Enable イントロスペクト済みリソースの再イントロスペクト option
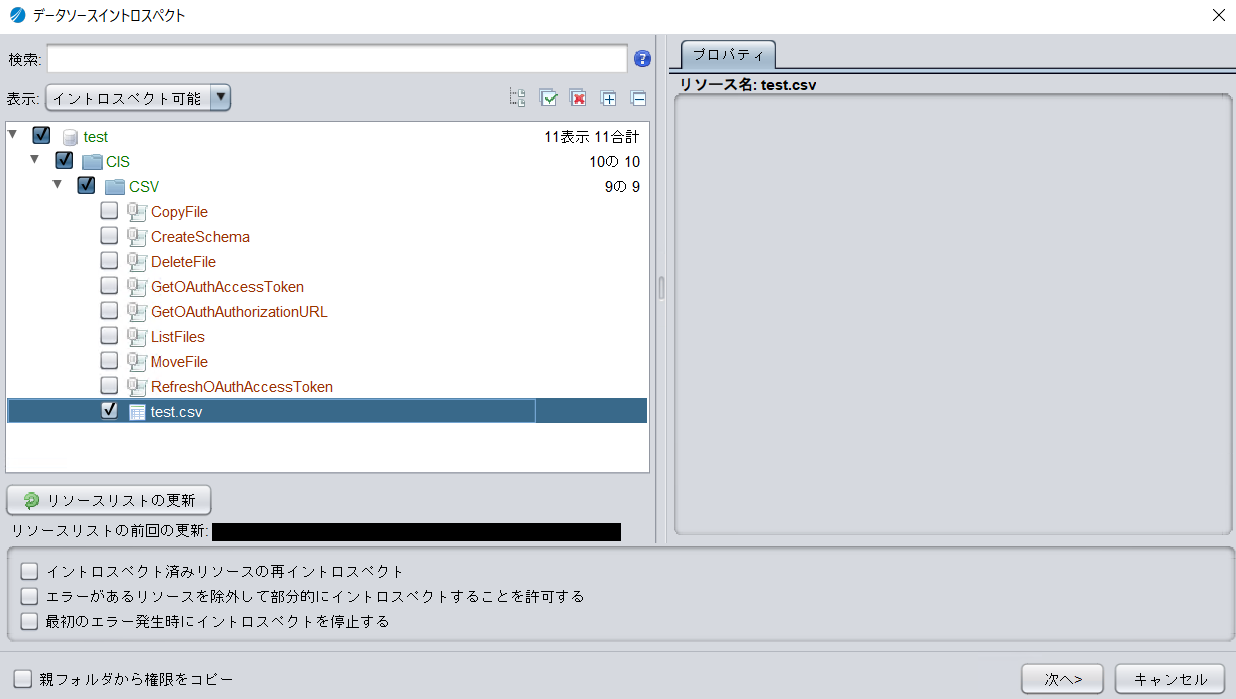The image size is (1236, 699). 29,571
